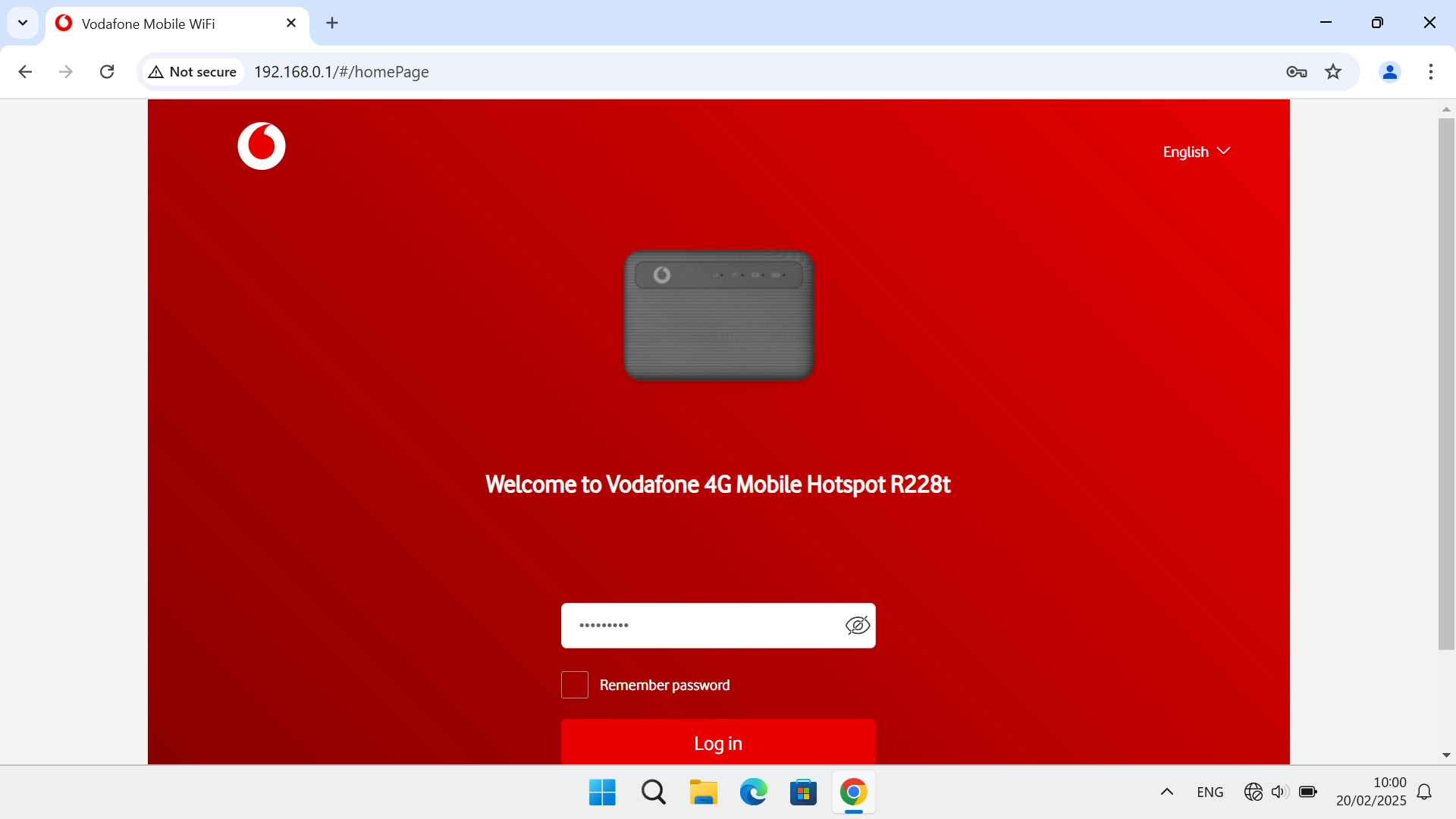Launch Microsoft Edge from taskbar

click(x=752, y=791)
